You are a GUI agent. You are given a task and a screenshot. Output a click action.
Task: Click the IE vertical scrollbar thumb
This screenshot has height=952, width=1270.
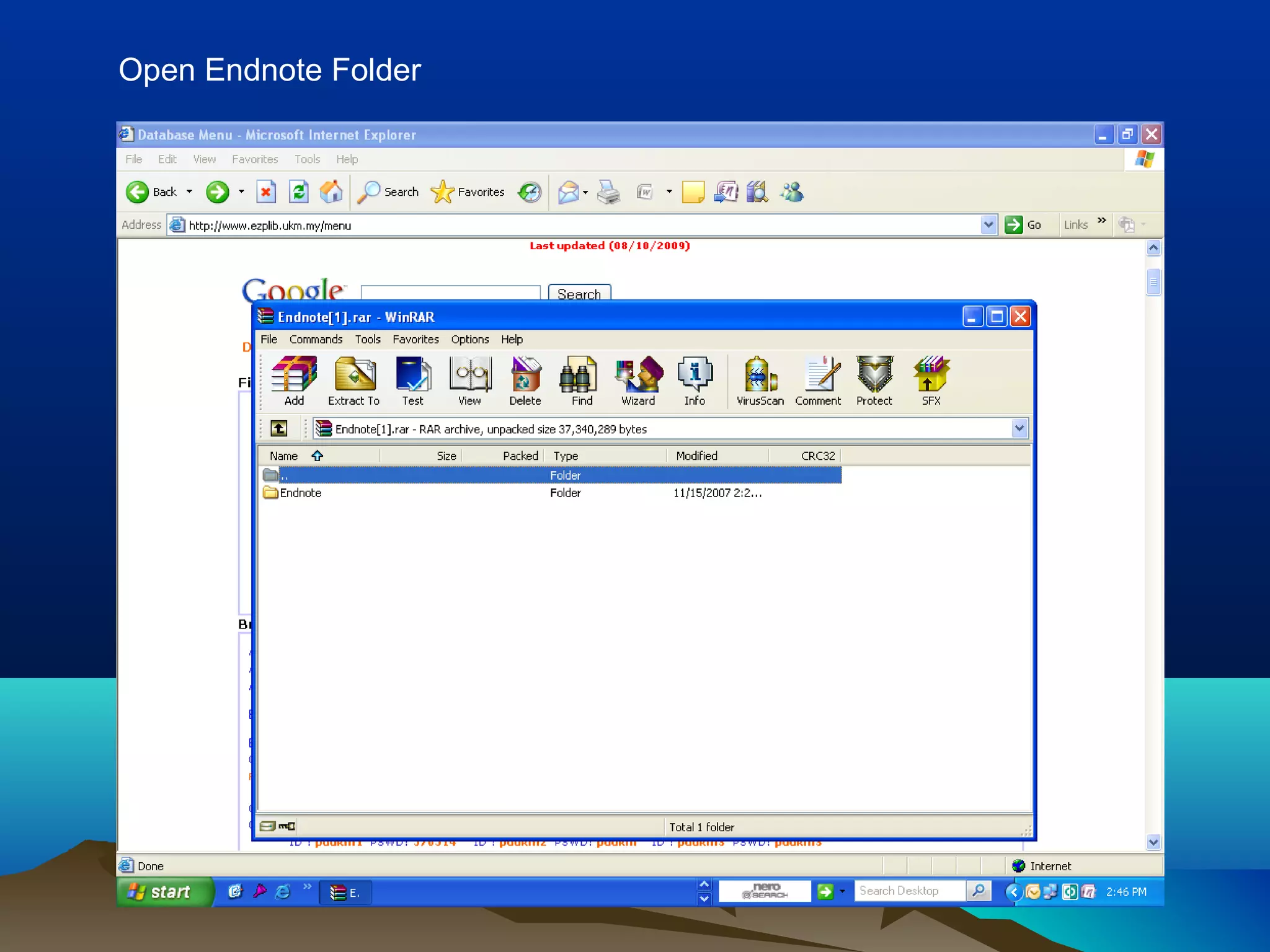[x=1153, y=282]
